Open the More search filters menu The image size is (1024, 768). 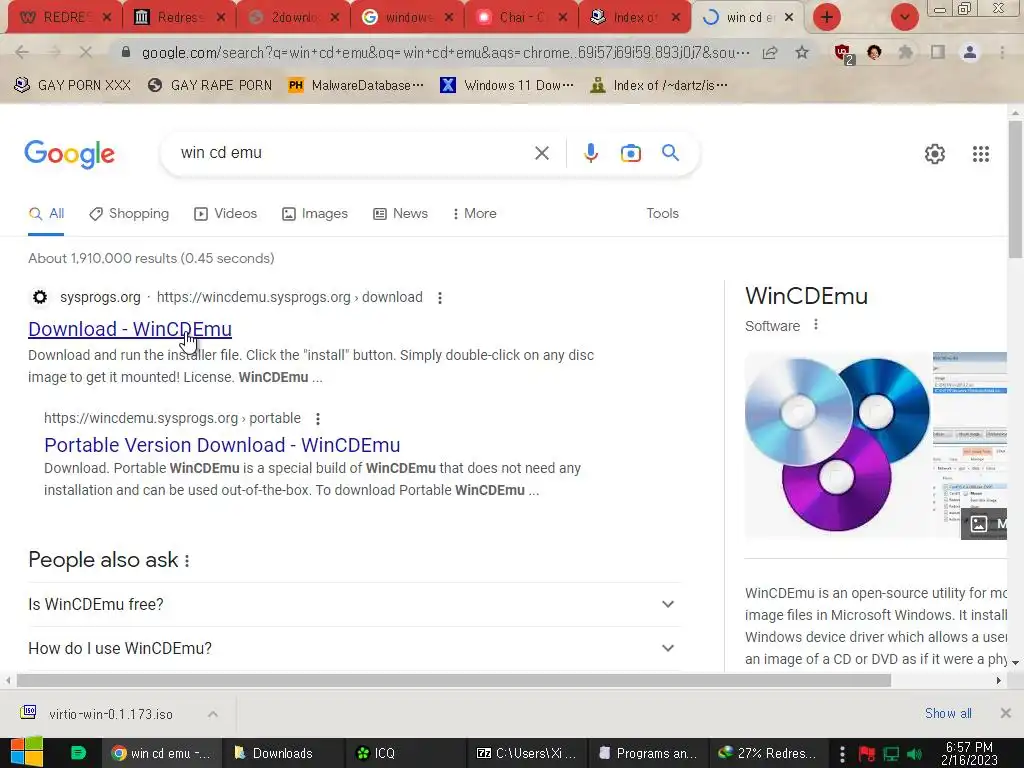pyautogui.click(x=475, y=214)
